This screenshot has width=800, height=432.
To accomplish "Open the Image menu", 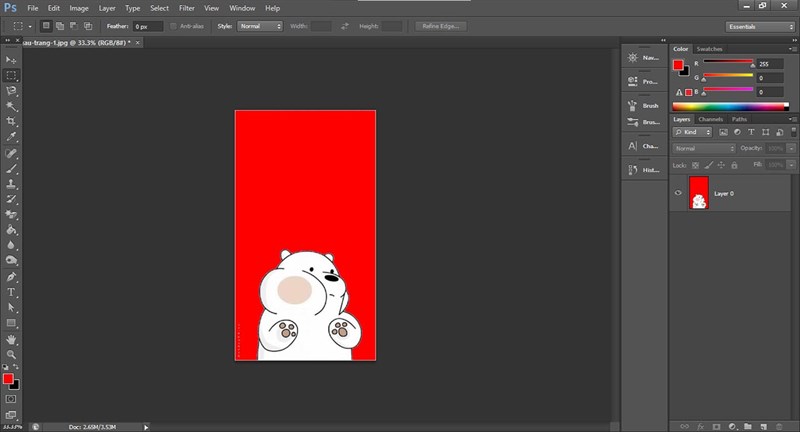I will 79,8.
